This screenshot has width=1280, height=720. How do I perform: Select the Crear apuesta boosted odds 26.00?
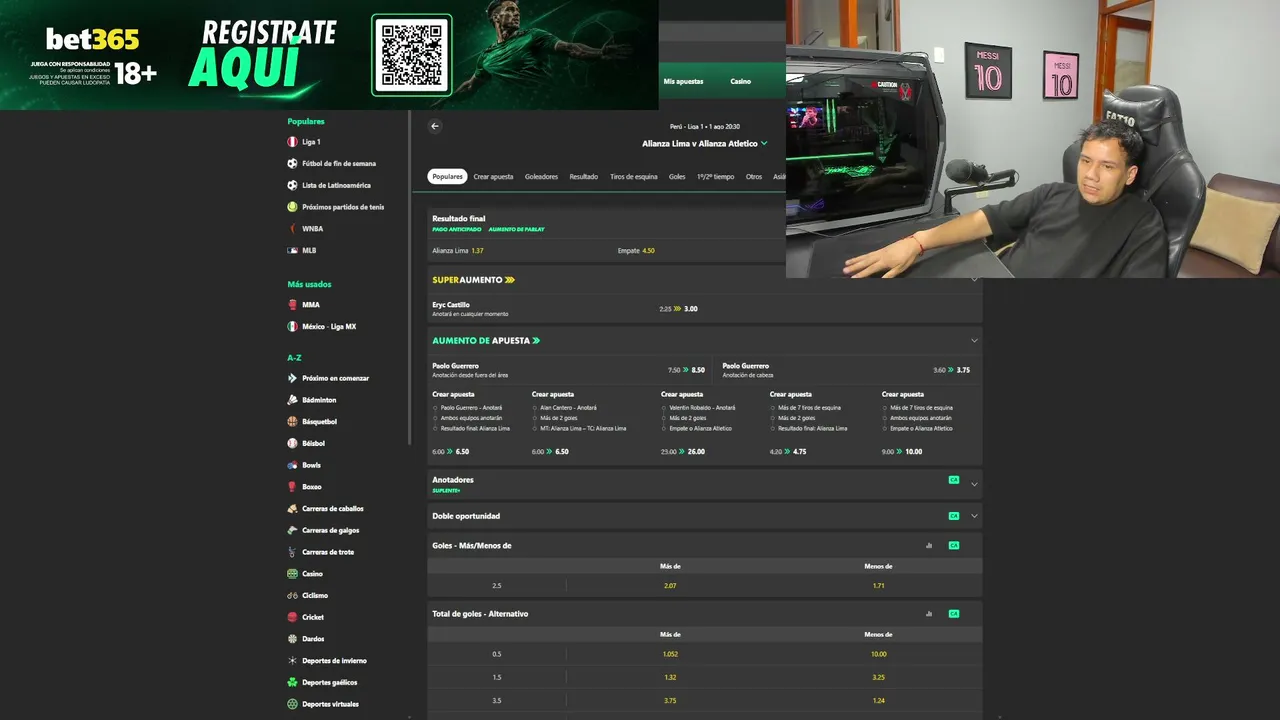(x=696, y=452)
